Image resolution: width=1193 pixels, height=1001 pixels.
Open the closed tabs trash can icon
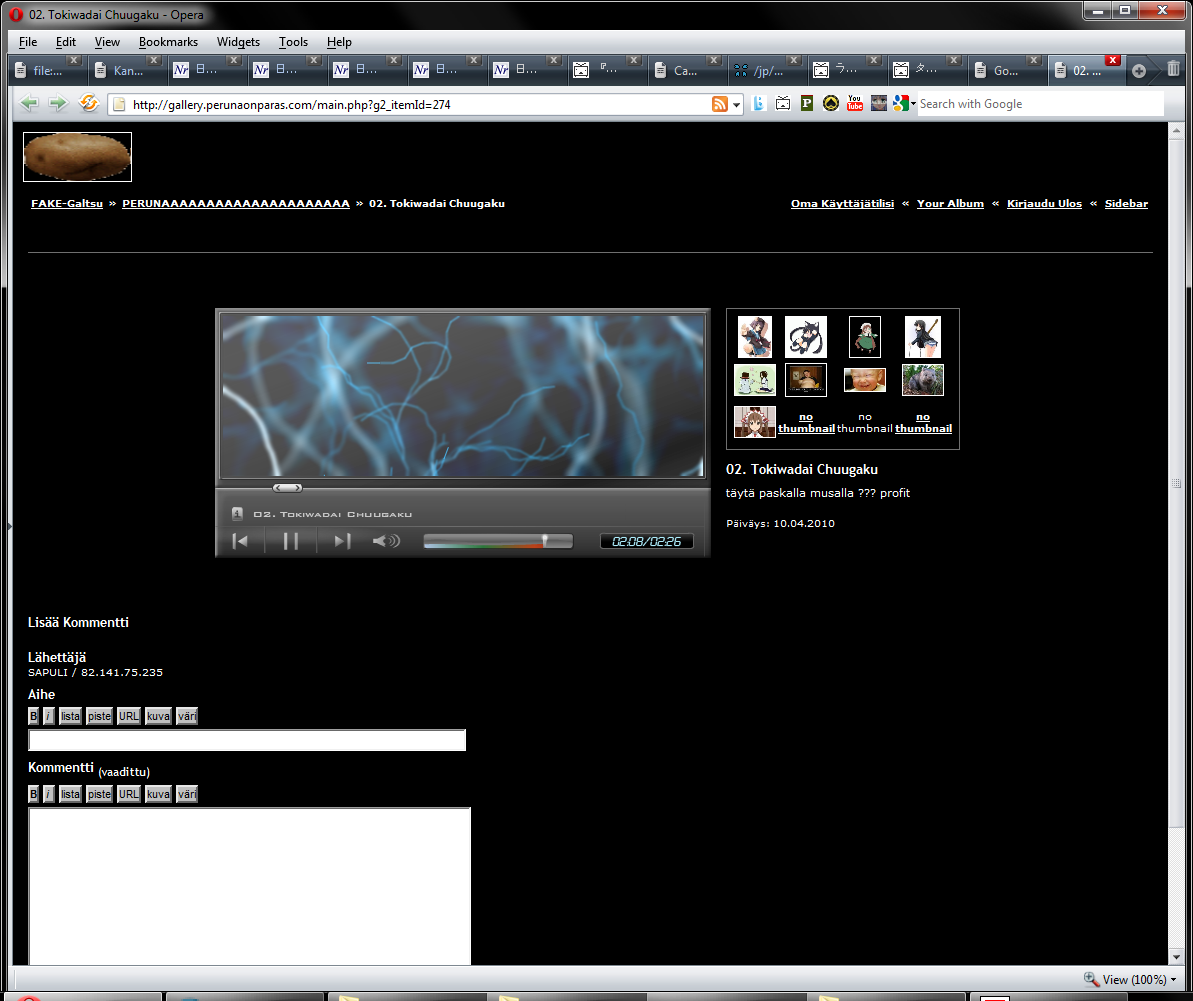(1173, 70)
